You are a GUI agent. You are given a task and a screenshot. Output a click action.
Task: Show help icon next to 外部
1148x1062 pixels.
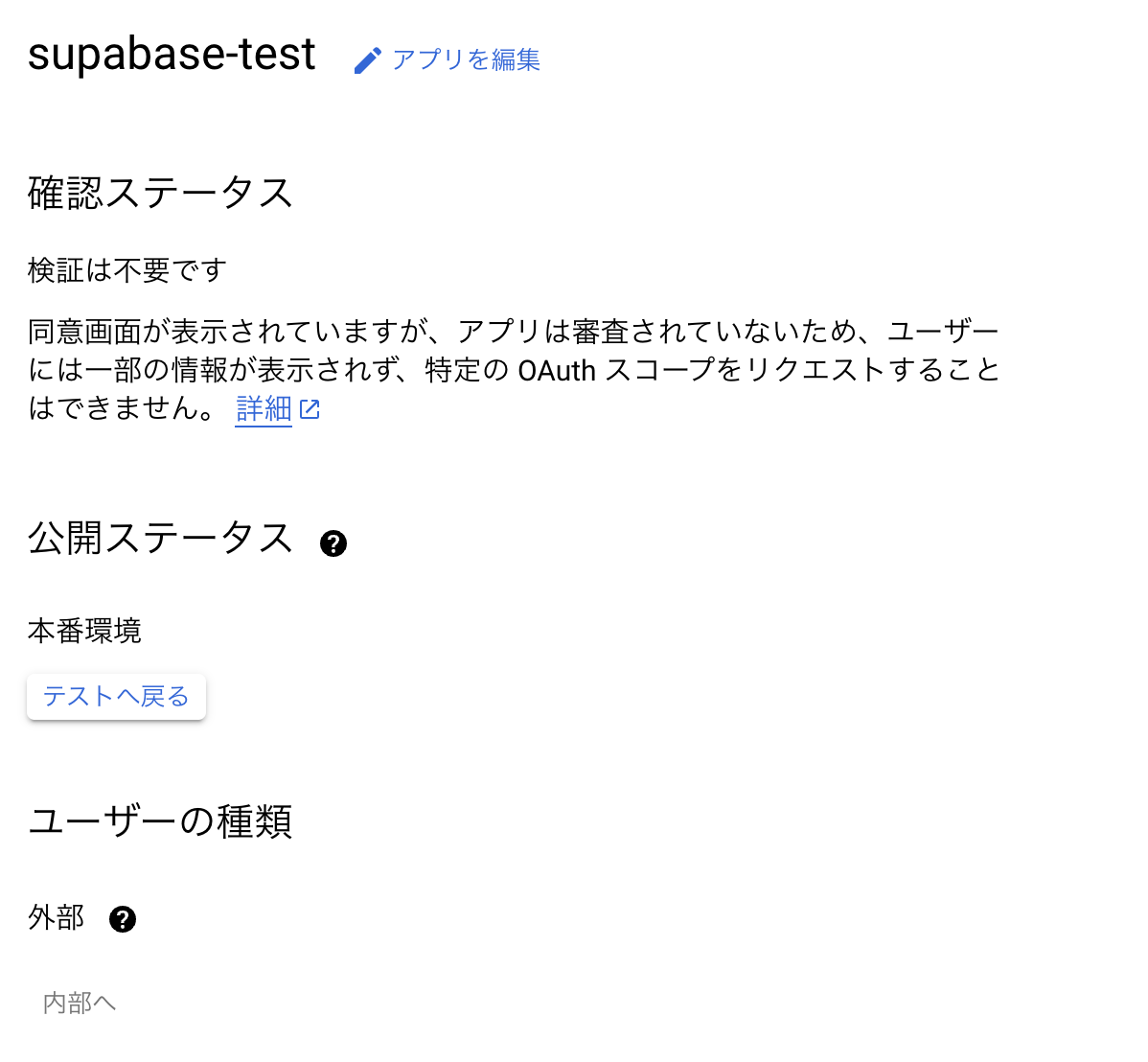(x=123, y=919)
